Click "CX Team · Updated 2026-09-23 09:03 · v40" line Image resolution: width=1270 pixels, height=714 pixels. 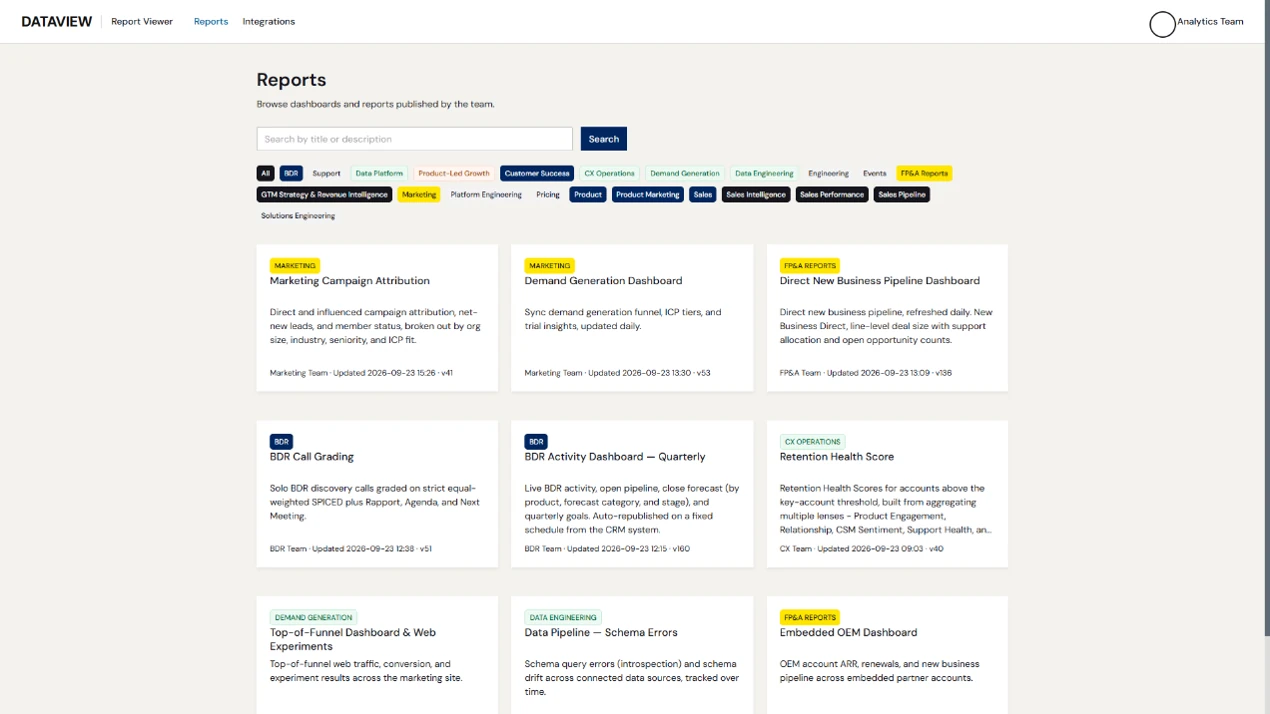click(x=862, y=549)
